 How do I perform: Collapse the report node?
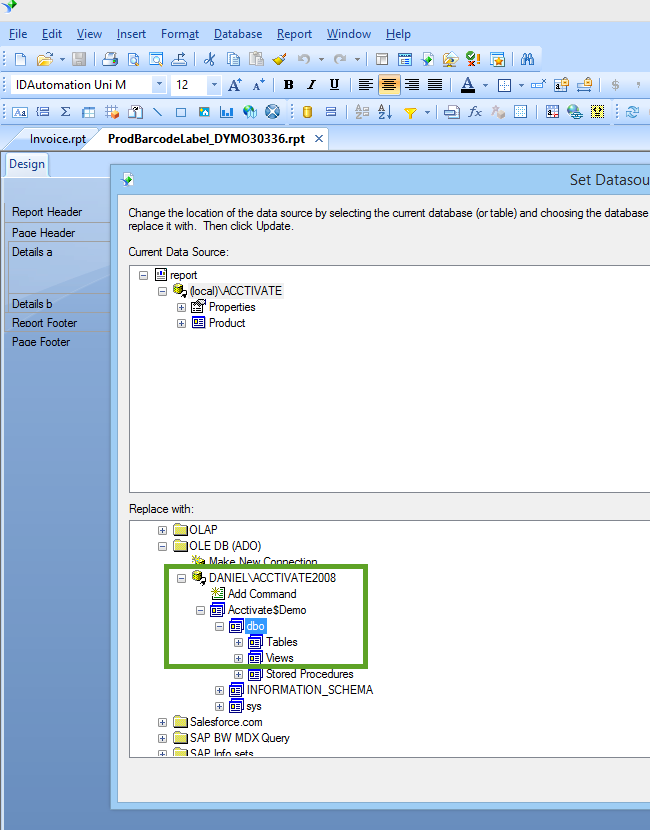143,275
